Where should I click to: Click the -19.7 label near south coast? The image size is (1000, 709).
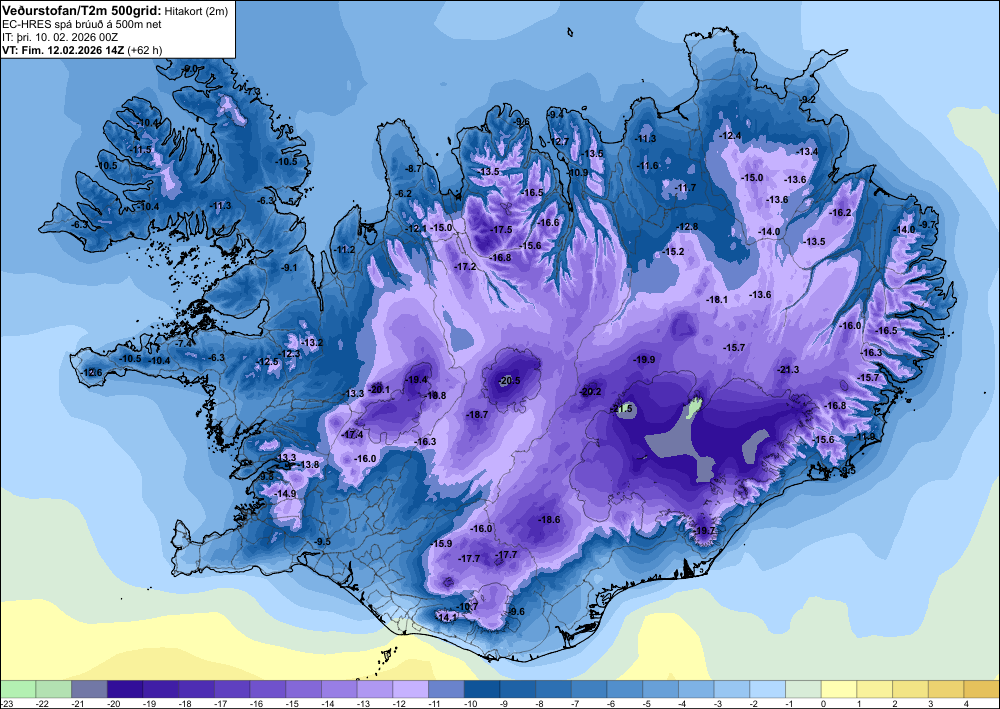(705, 530)
